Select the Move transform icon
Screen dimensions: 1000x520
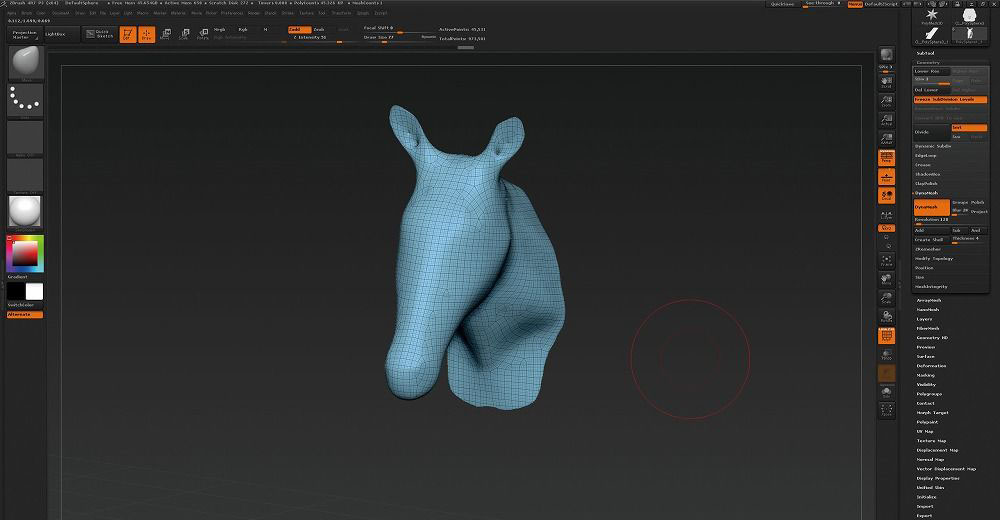tap(165, 34)
